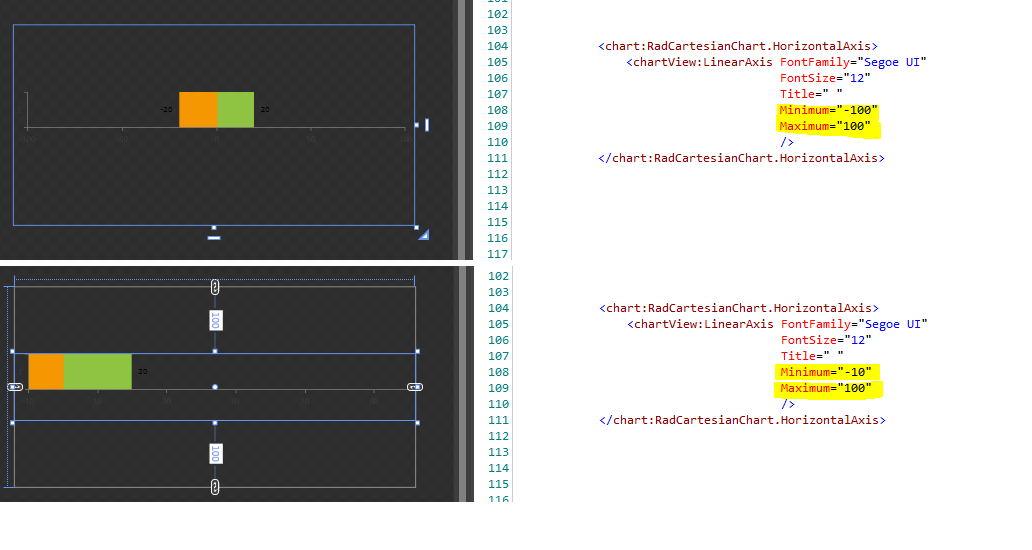
Task: Click orange bar in lower chart
Action: point(46,372)
